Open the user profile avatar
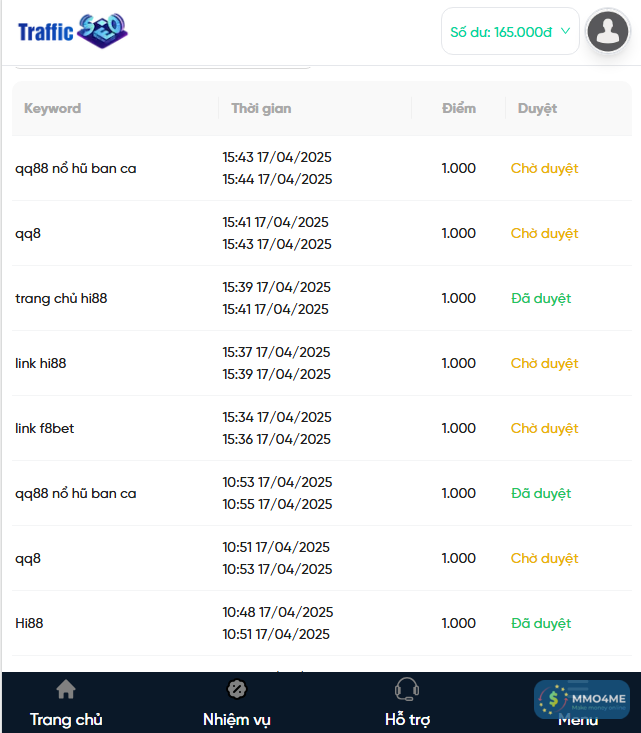The height and width of the screenshot is (733, 641). click(607, 31)
